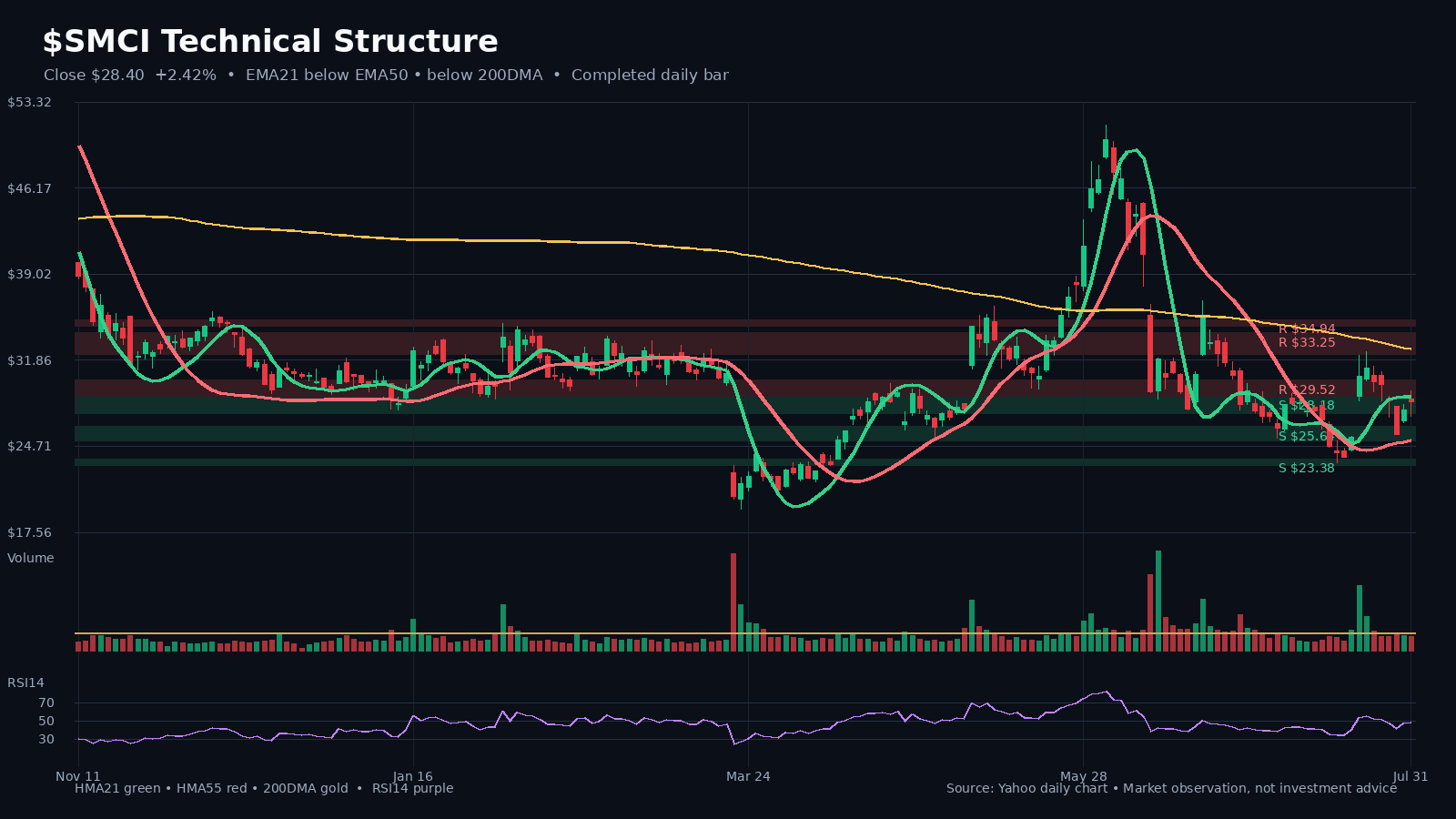
Task: Click the tallest red volume bar near Mar 24
Action: [x=733, y=602]
